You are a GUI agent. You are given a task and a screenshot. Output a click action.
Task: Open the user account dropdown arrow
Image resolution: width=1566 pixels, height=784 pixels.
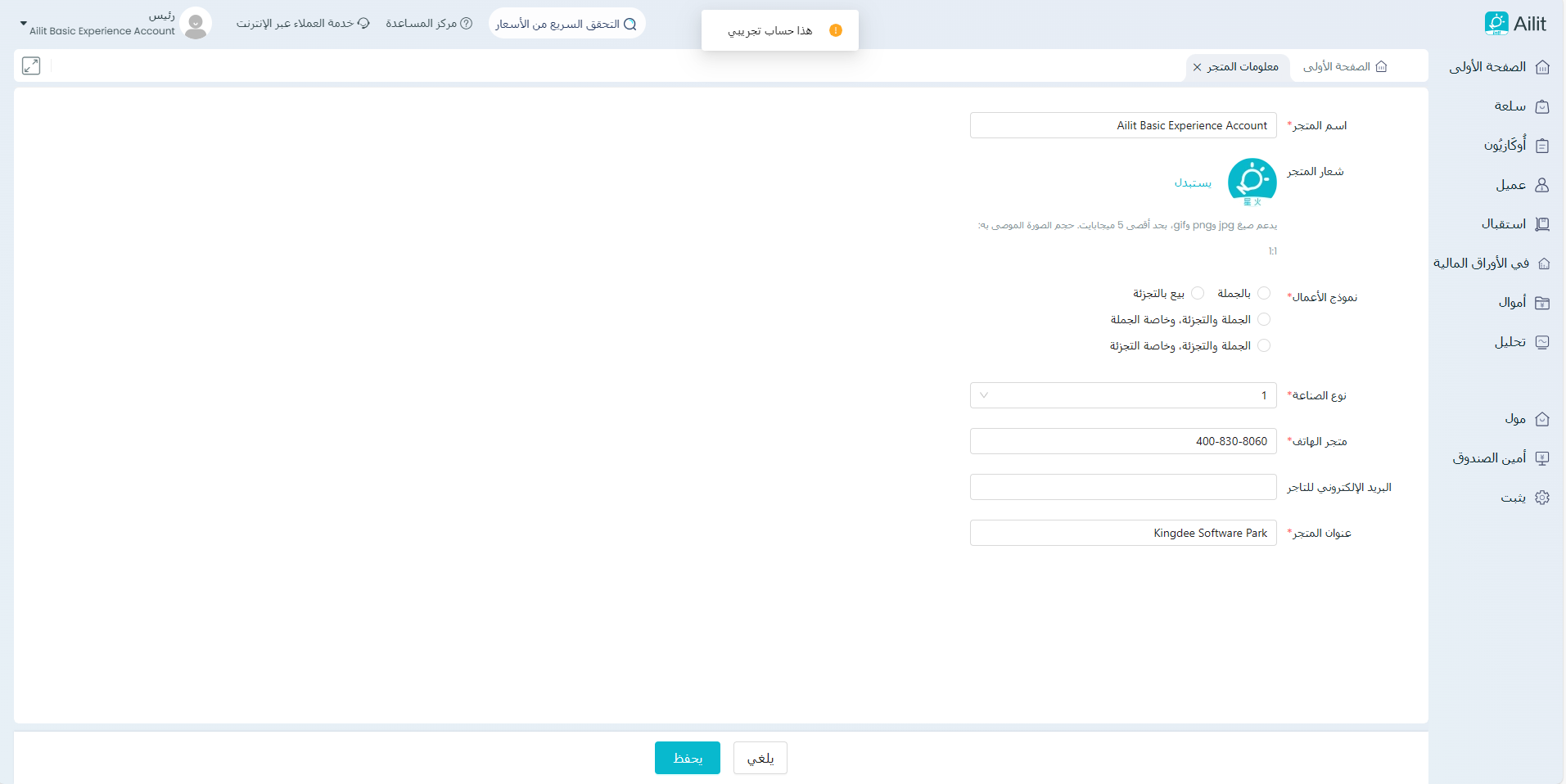point(23,24)
